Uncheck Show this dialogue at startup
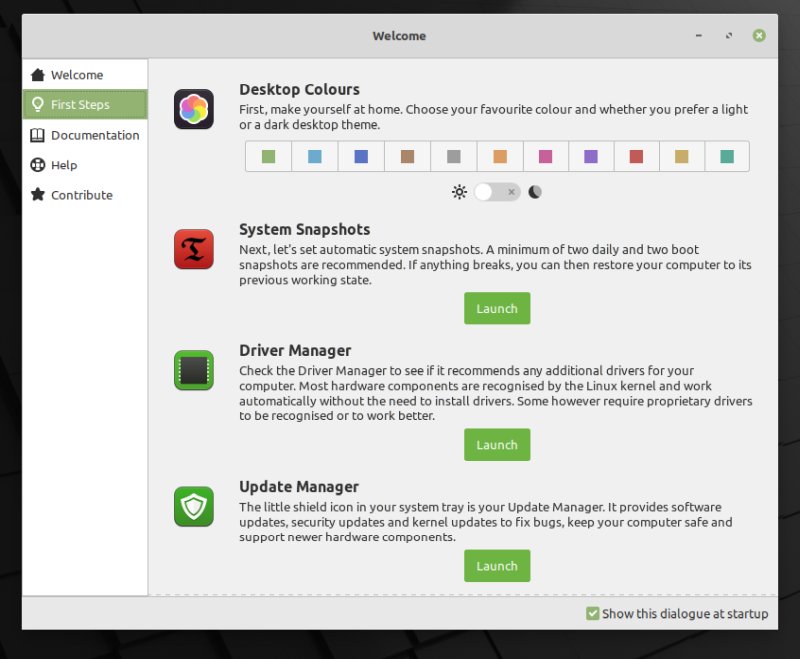Image resolution: width=800 pixels, height=659 pixels. [x=593, y=614]
